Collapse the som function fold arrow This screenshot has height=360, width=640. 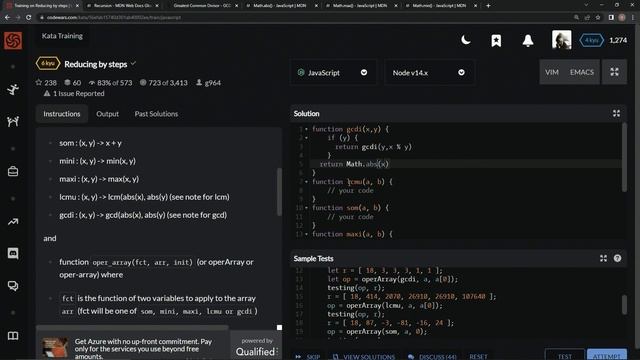tap(307, 208)
